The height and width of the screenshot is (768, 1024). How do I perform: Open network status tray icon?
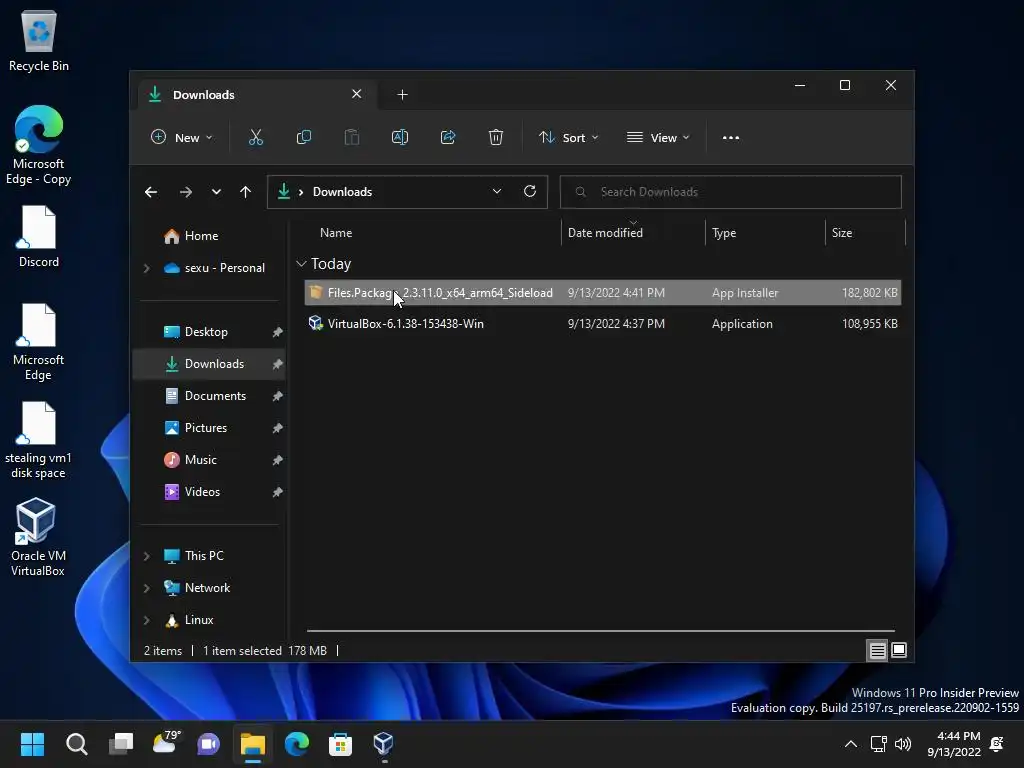click(x=878, y=744)
